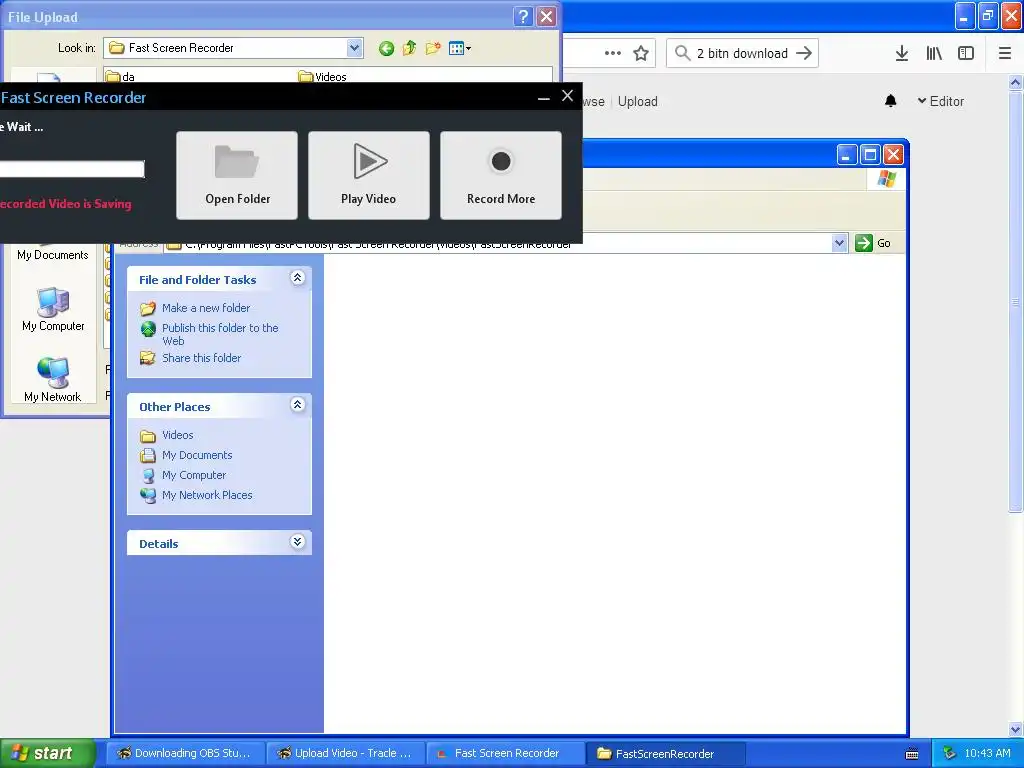Toggle Firefox sidebar view
Screen dimensions: 1024x768
[x=966, y=54]
